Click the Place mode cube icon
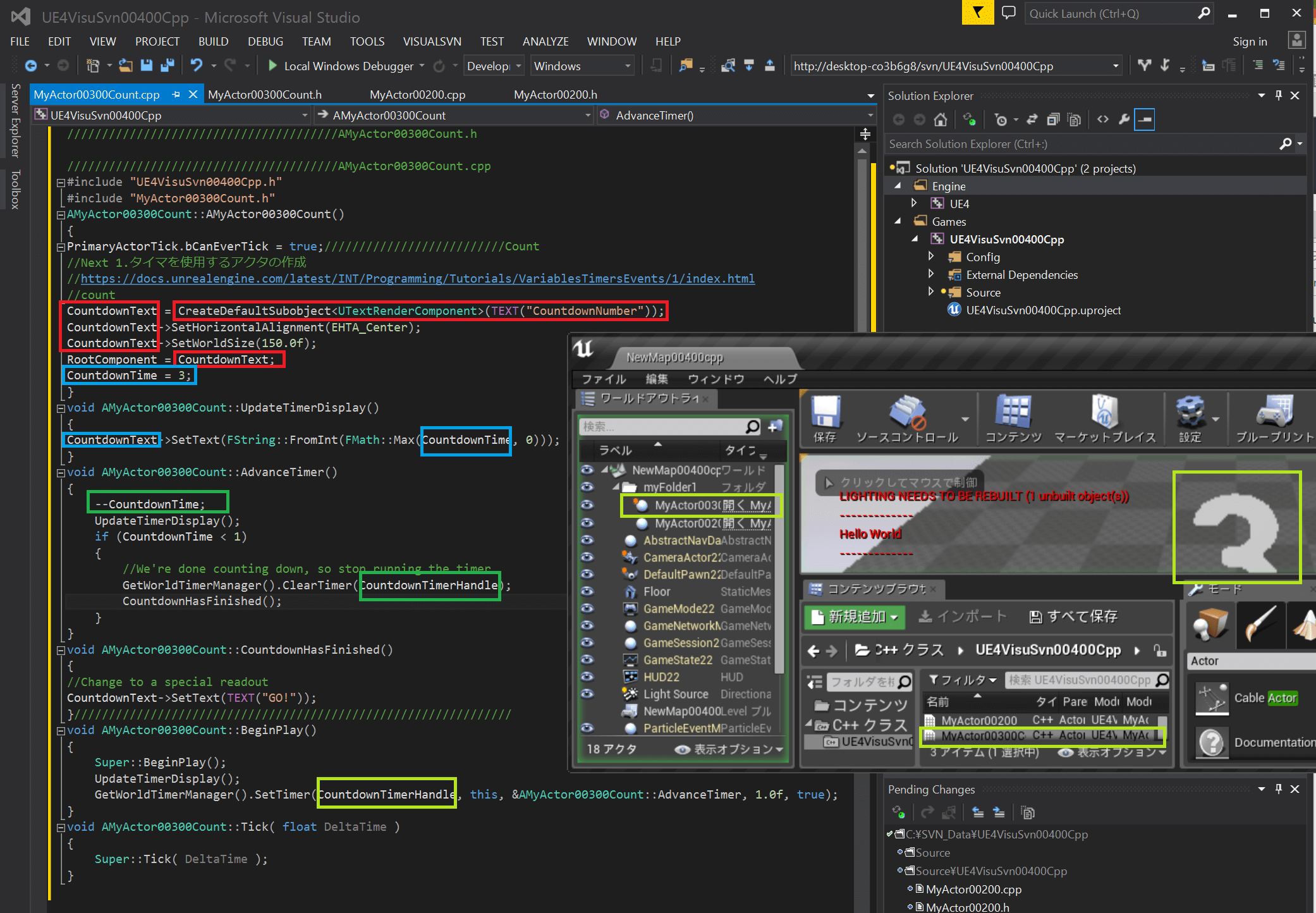The height and width of the screenshot is (913, 1316). click(1210, 625)
